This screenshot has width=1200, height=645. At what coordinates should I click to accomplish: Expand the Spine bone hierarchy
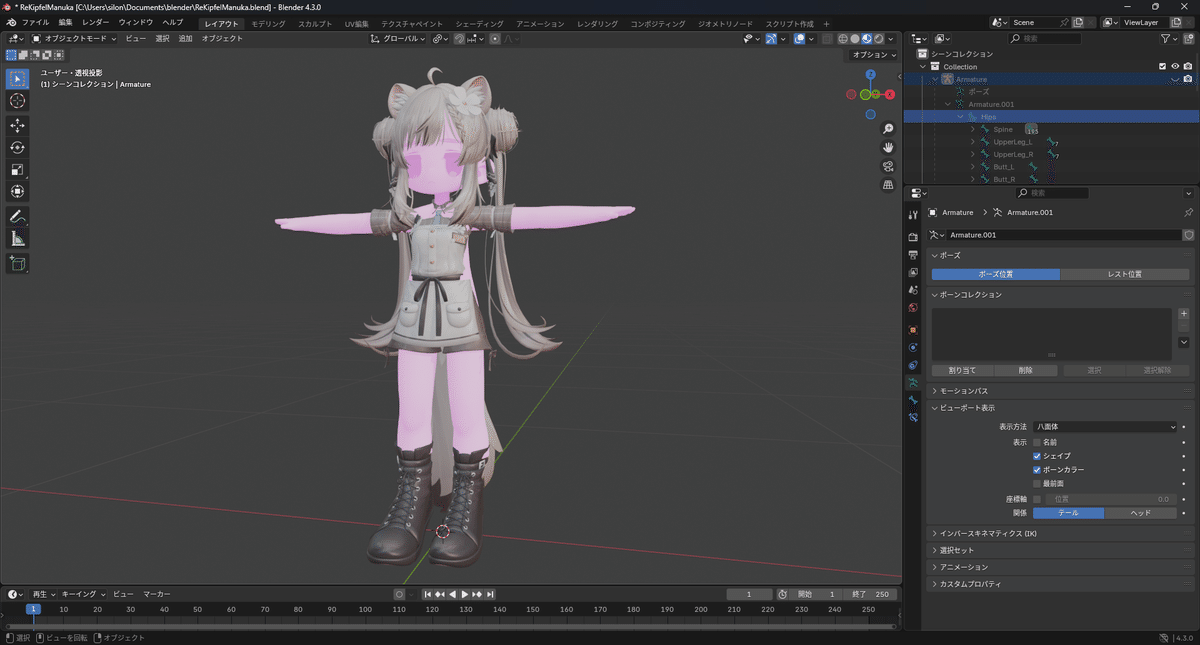point(971,128)
